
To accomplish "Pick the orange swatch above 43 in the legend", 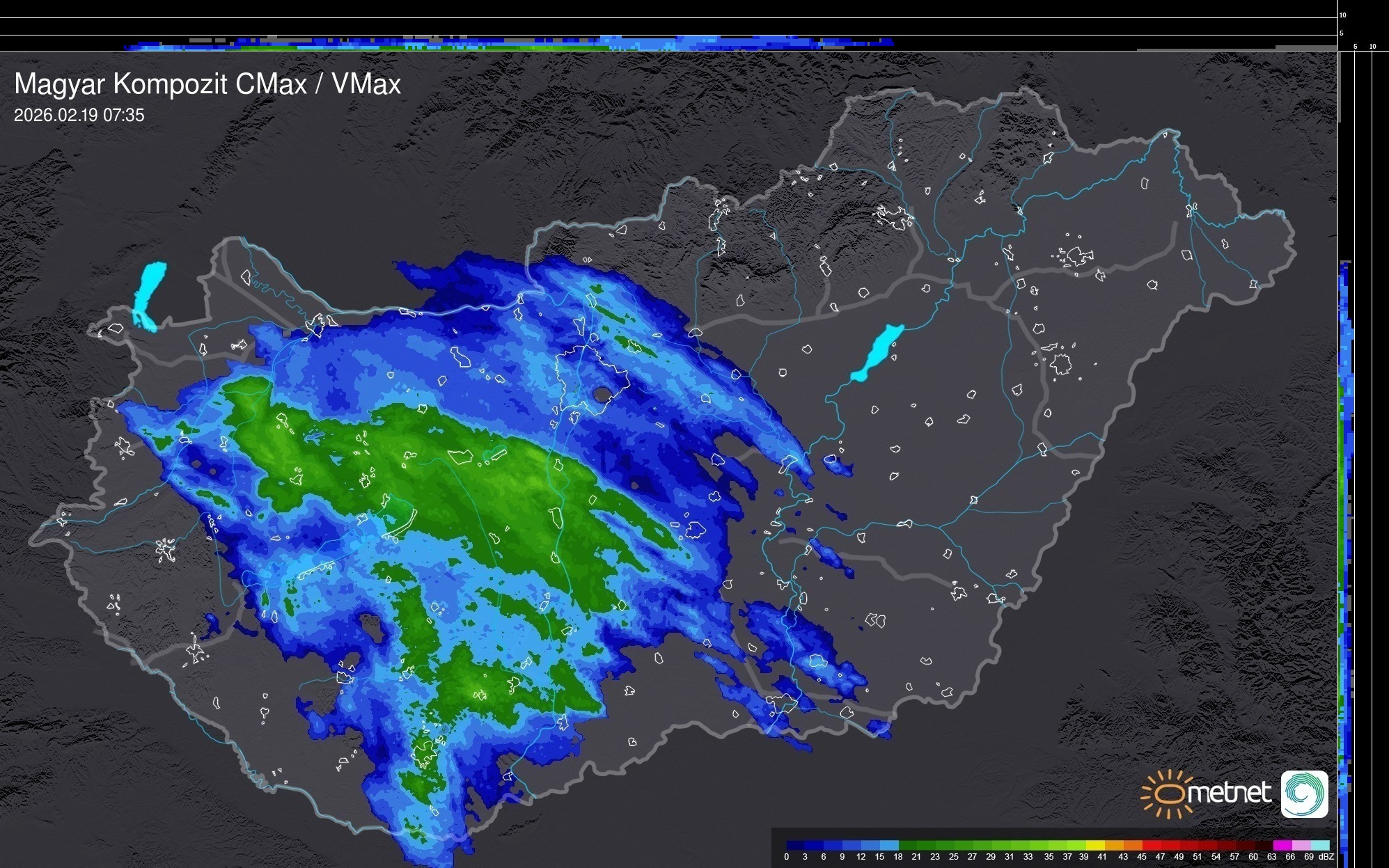I will pos(1133,845).
